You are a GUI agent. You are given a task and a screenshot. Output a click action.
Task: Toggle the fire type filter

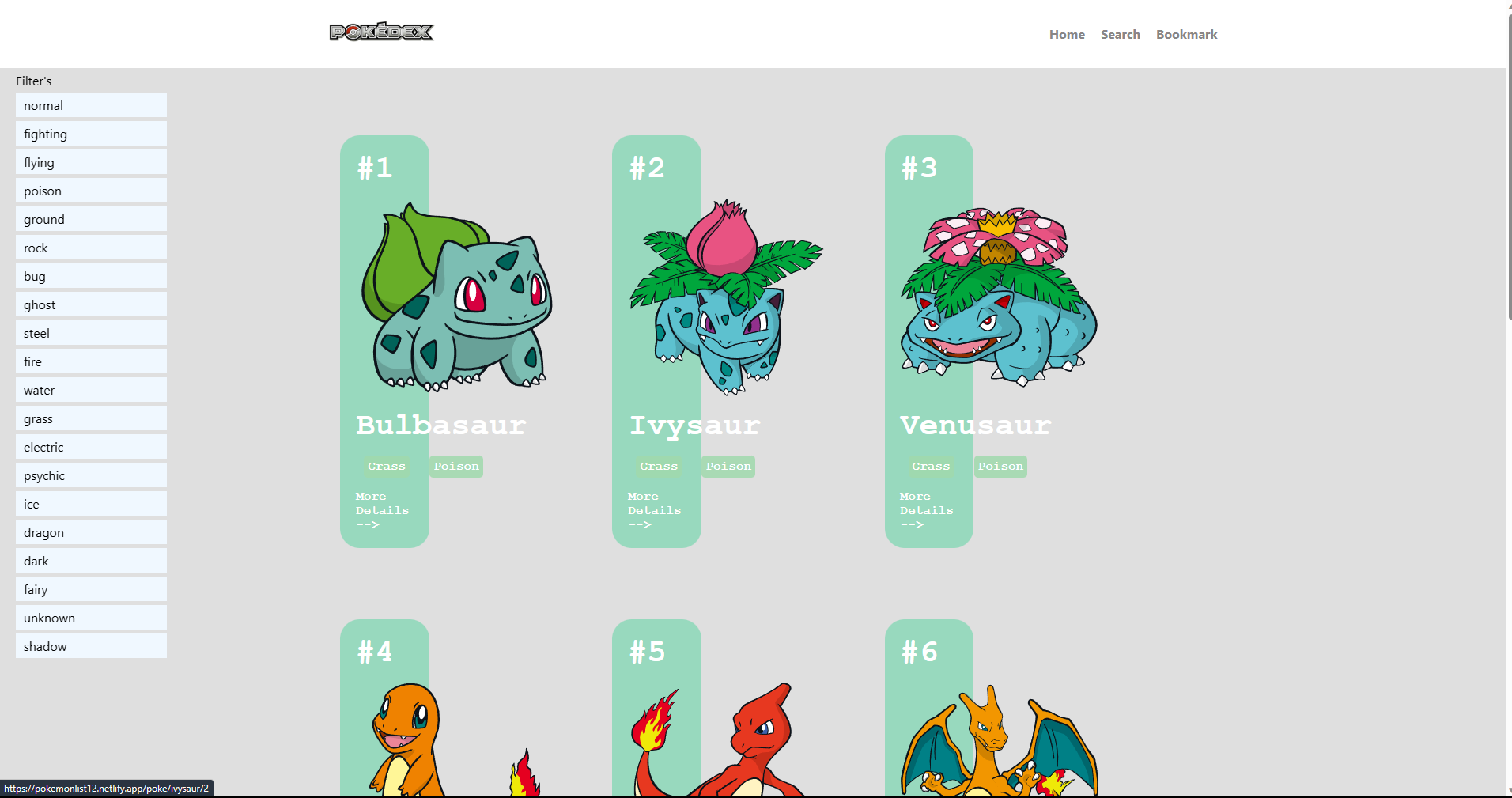tap(90, 361)
